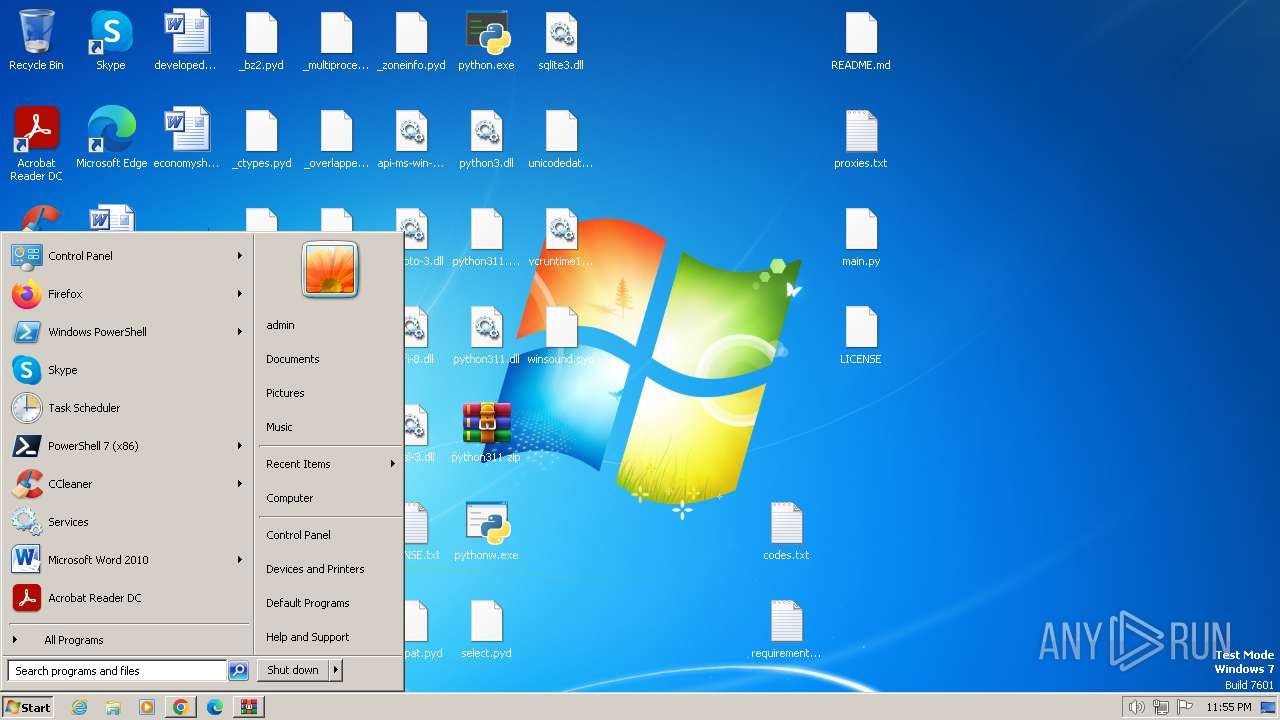Select the LICENSE file on desktop
1280x720 pixels.
(x=861, y=335)
